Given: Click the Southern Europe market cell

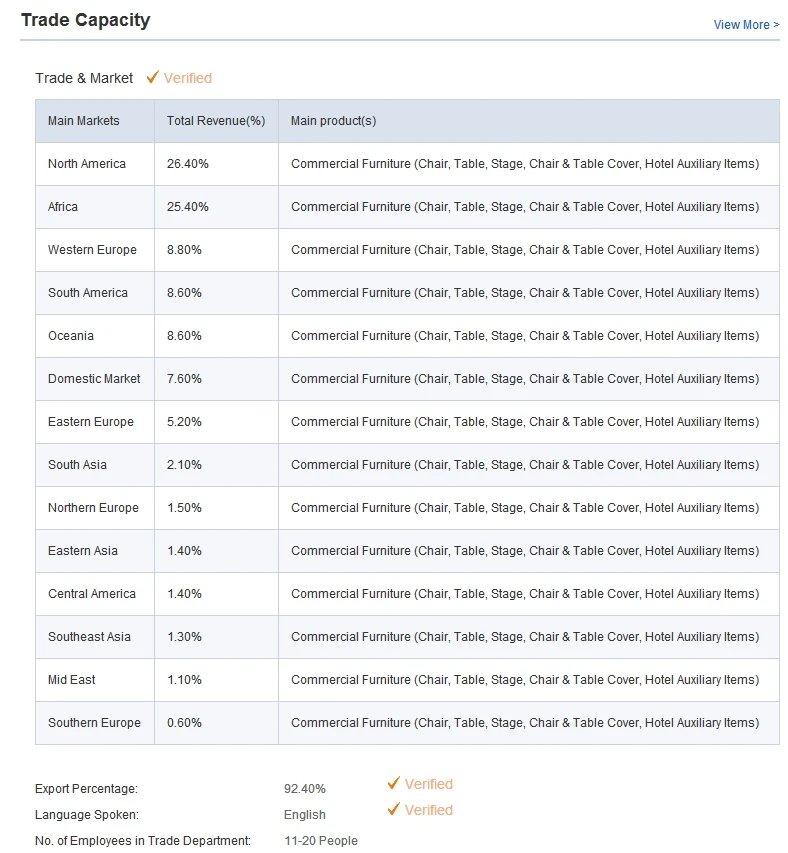Looking at the screenshot, I should [x=94, y=723].
